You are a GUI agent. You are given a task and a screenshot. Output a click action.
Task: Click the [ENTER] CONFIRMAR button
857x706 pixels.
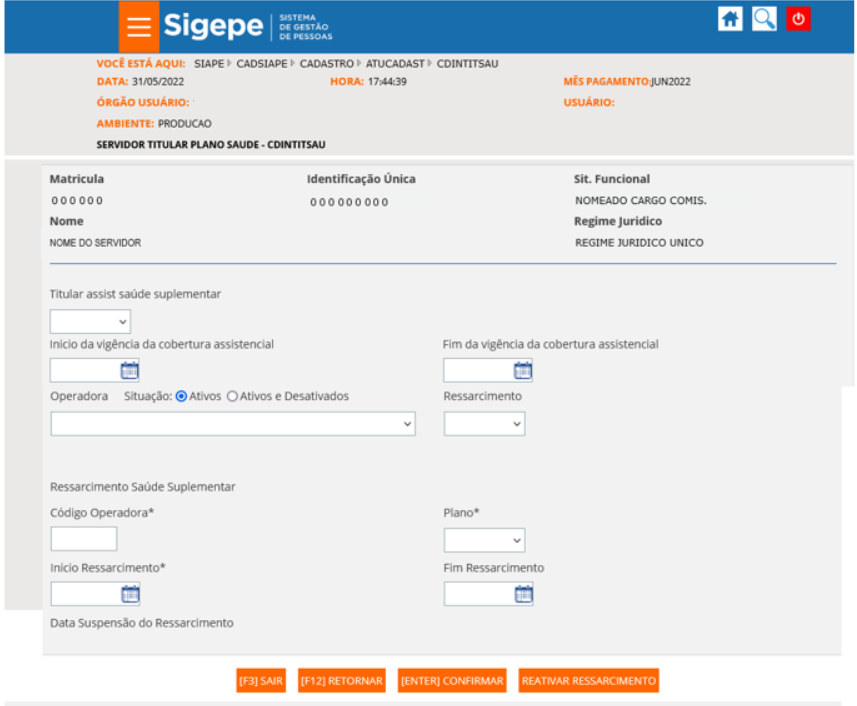(452, 681)
